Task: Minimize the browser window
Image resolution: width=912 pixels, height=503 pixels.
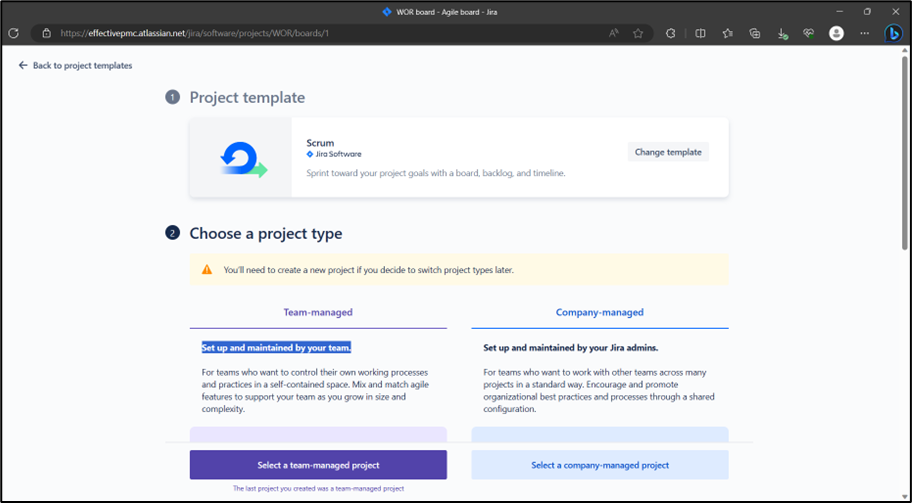Action: (839, 12)
